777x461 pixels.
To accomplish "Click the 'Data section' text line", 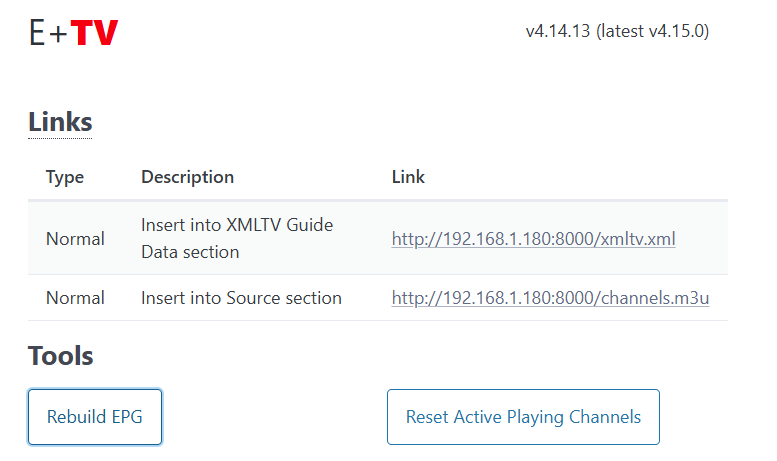I will [x=190, y=252].
